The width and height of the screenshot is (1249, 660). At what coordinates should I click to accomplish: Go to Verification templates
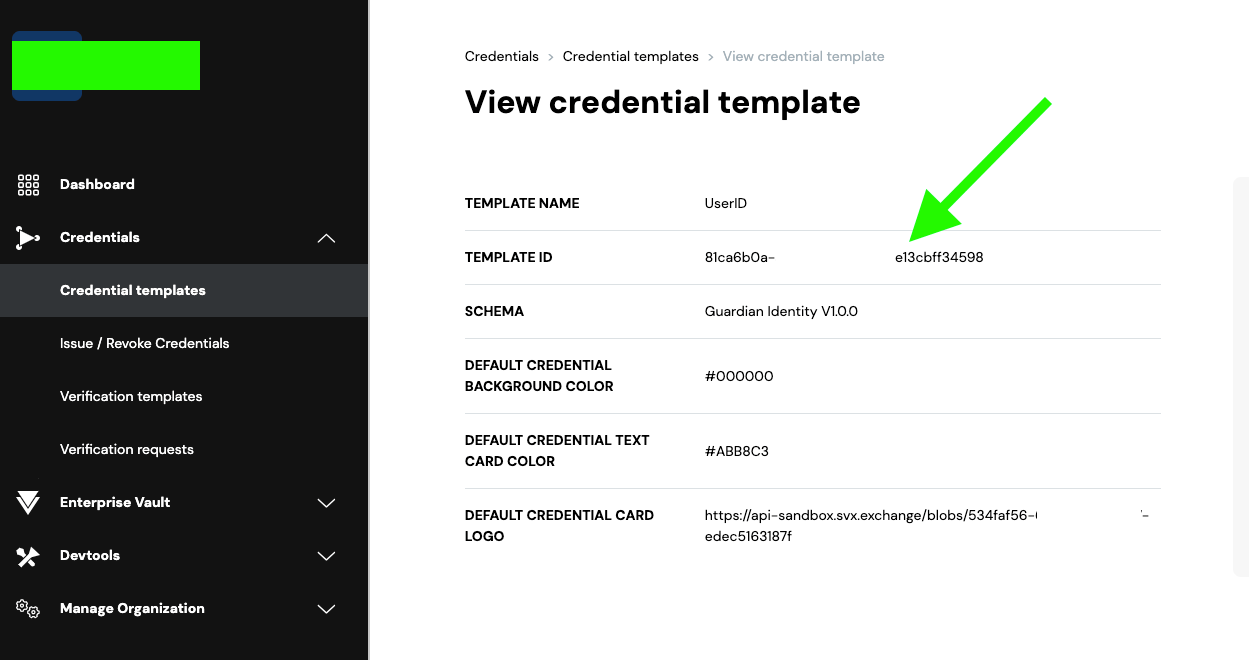pyautogui.click(x=131, y=396)
